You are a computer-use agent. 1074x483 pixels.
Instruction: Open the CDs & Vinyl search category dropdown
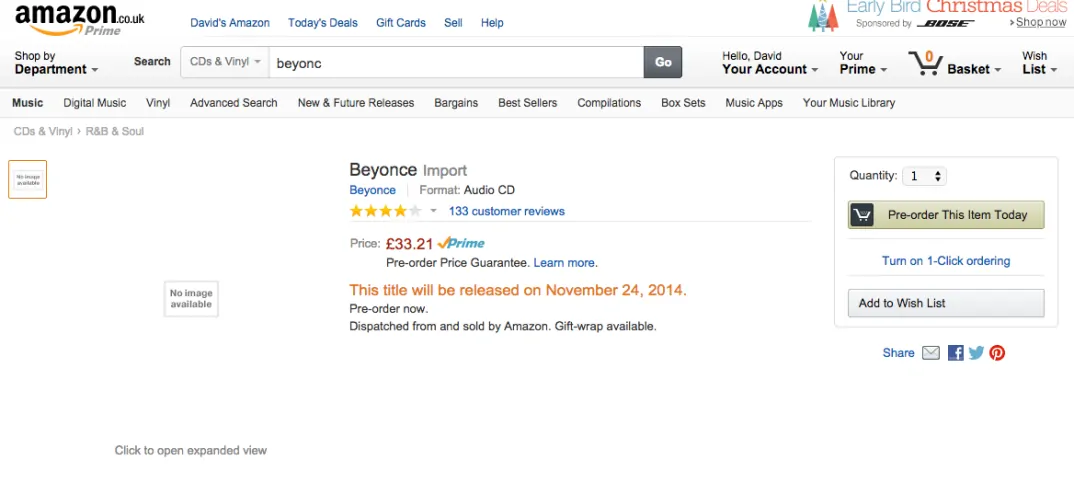pyautogui.click(x=225, y=62)
